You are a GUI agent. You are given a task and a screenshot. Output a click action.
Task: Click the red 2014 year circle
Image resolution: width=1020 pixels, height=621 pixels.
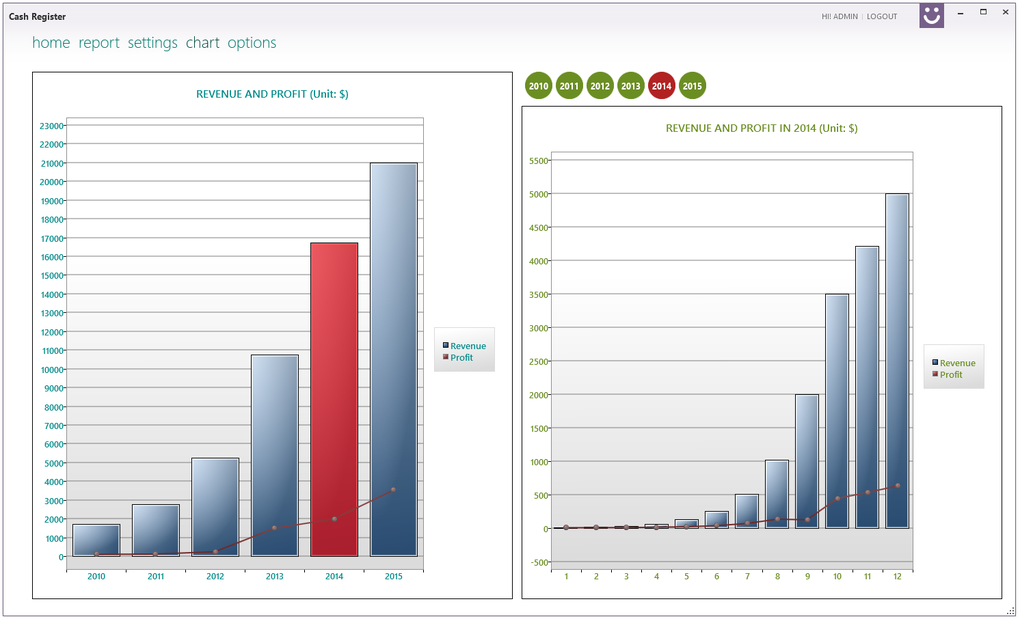pos(662,86)
